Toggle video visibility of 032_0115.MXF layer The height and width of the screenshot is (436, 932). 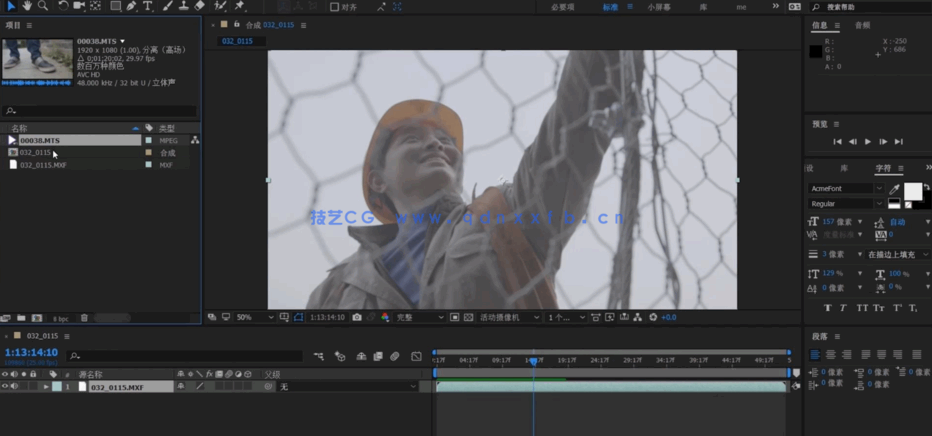coord(5,387)
